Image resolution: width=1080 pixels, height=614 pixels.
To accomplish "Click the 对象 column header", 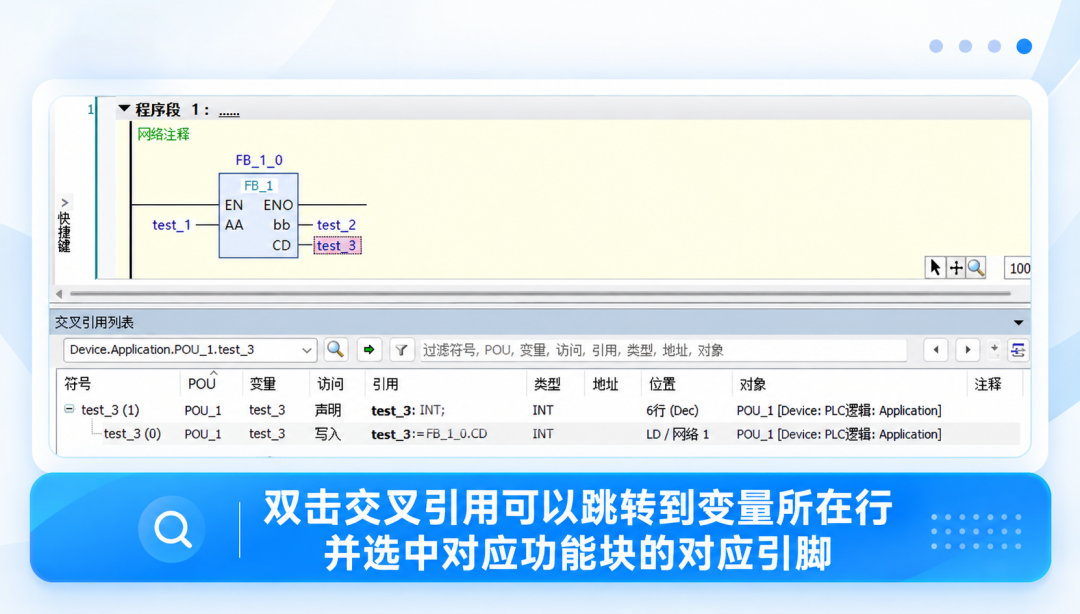I will [x=752, y=384].
